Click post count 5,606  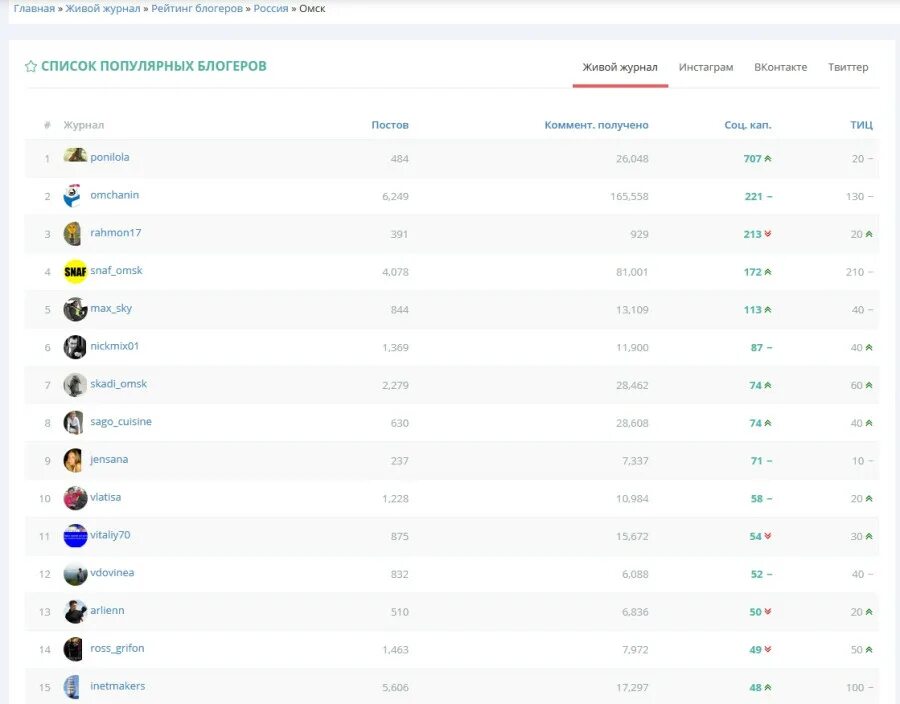coord(395,687)
